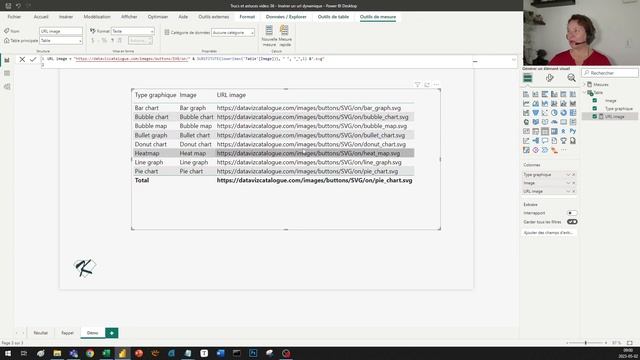The height and width of the screenshot is (360, 640).
Task: Open Data view from the left sidebar
Action: [7, 73]
